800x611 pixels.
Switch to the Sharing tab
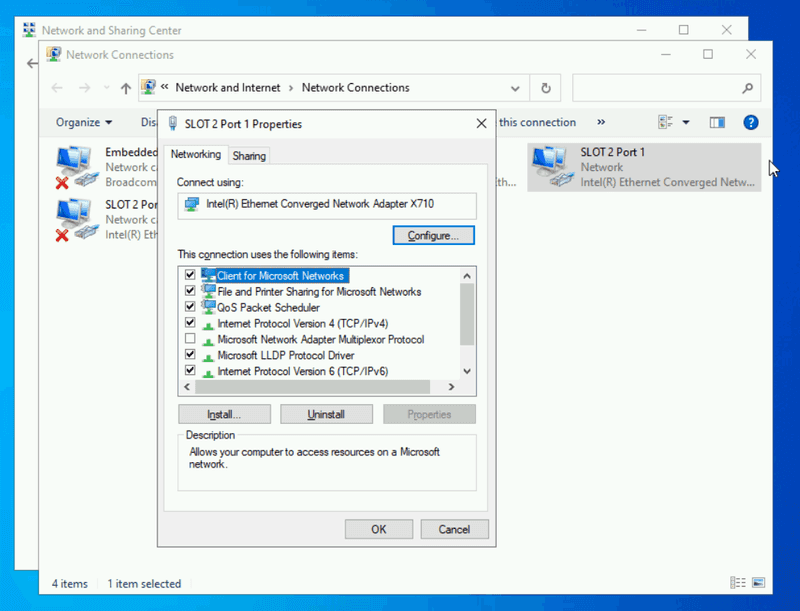249,155
